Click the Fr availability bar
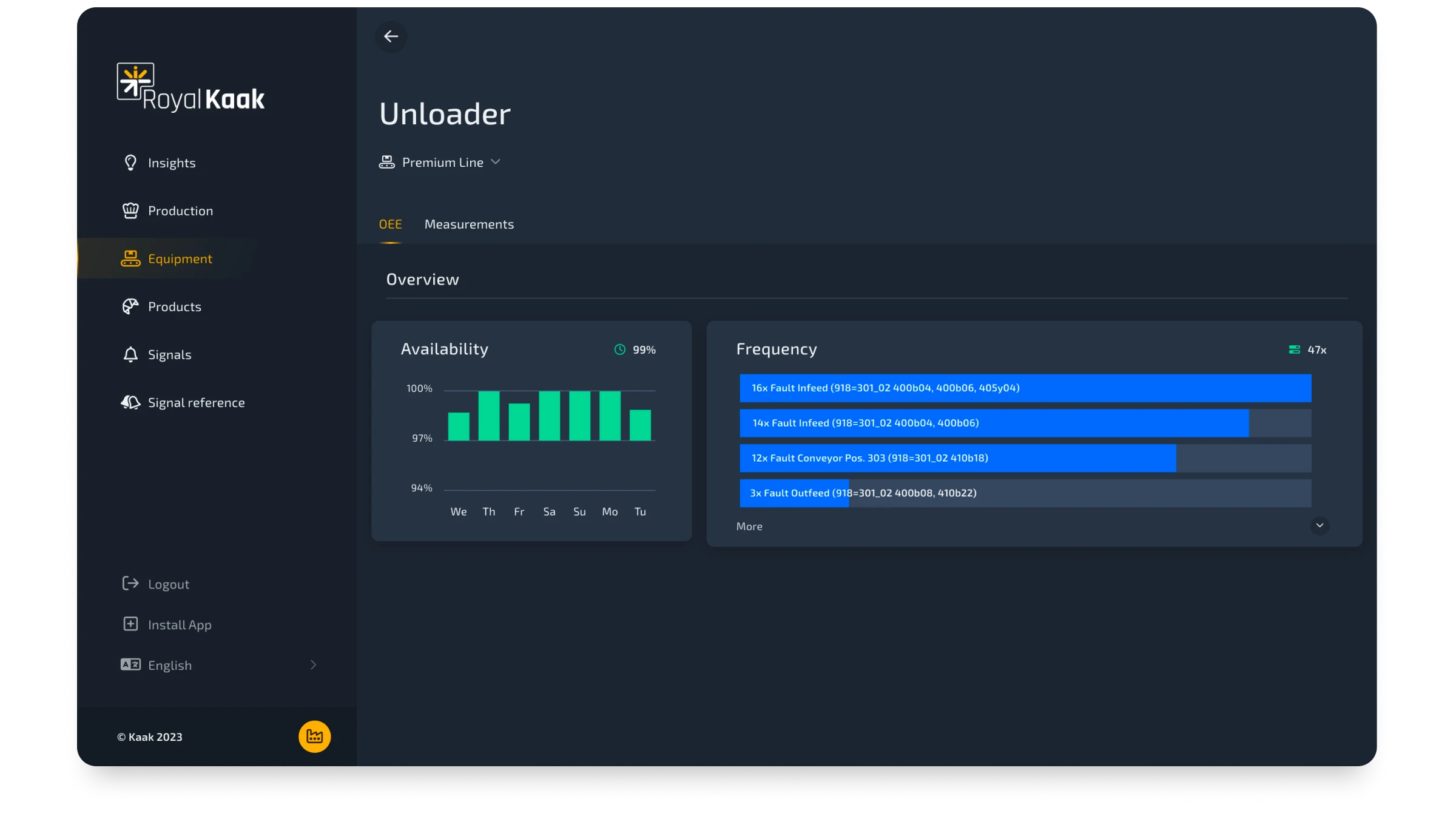Viewport: 1456px width, 819px height. pyautogui.click(x=519, y=422)
